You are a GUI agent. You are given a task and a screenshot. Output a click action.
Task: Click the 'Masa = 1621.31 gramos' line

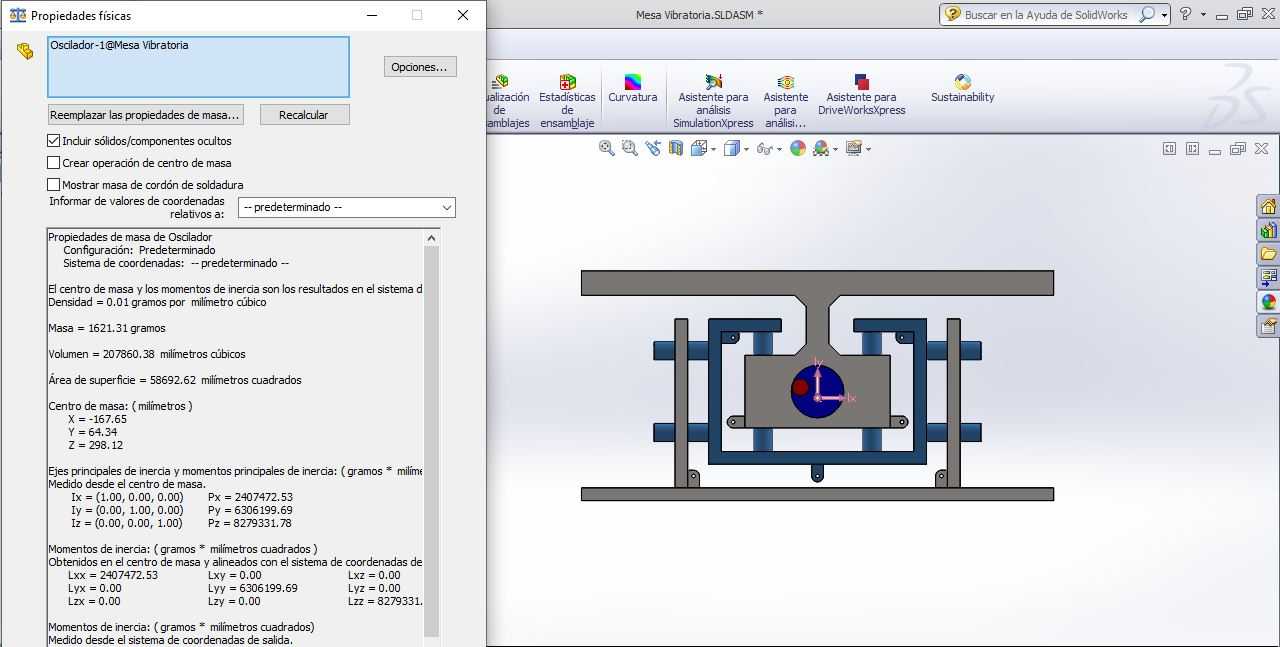[x=107, y=328]
